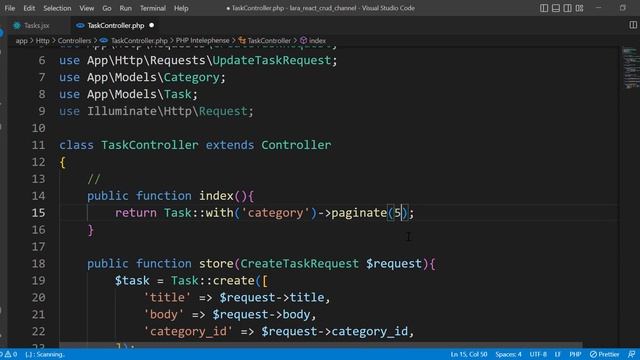The width and height of the screenshot is (640, 360).
Task: Click the class symbol icon in breadcrumbs
Action: tap(242, 40)
